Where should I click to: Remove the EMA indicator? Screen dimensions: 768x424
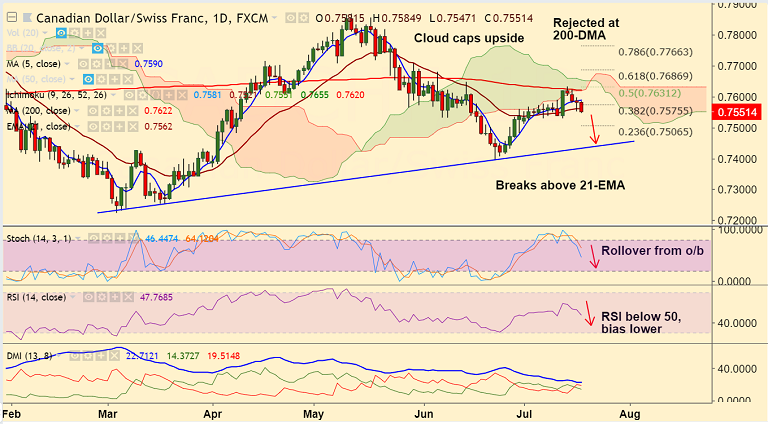click(x=132, y=126)
